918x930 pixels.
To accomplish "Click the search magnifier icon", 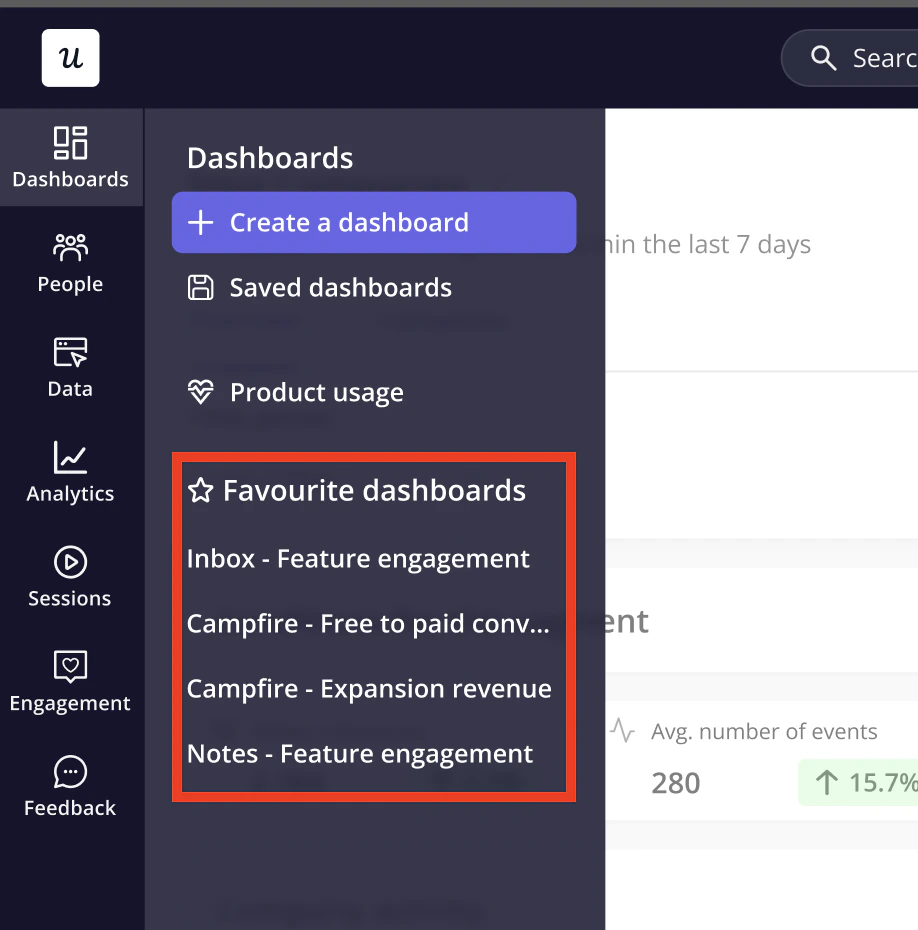I will [x=823, y=58].
